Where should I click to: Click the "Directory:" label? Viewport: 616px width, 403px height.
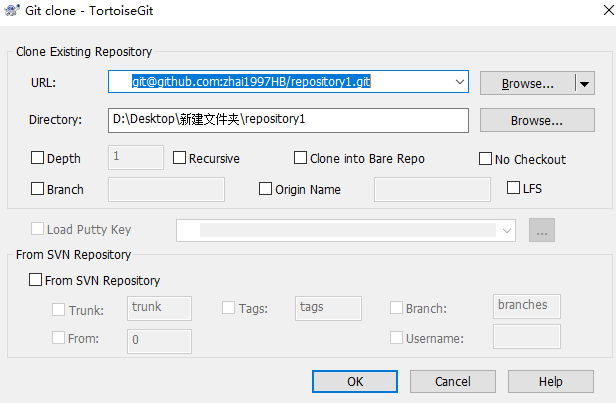pos(55,120)
